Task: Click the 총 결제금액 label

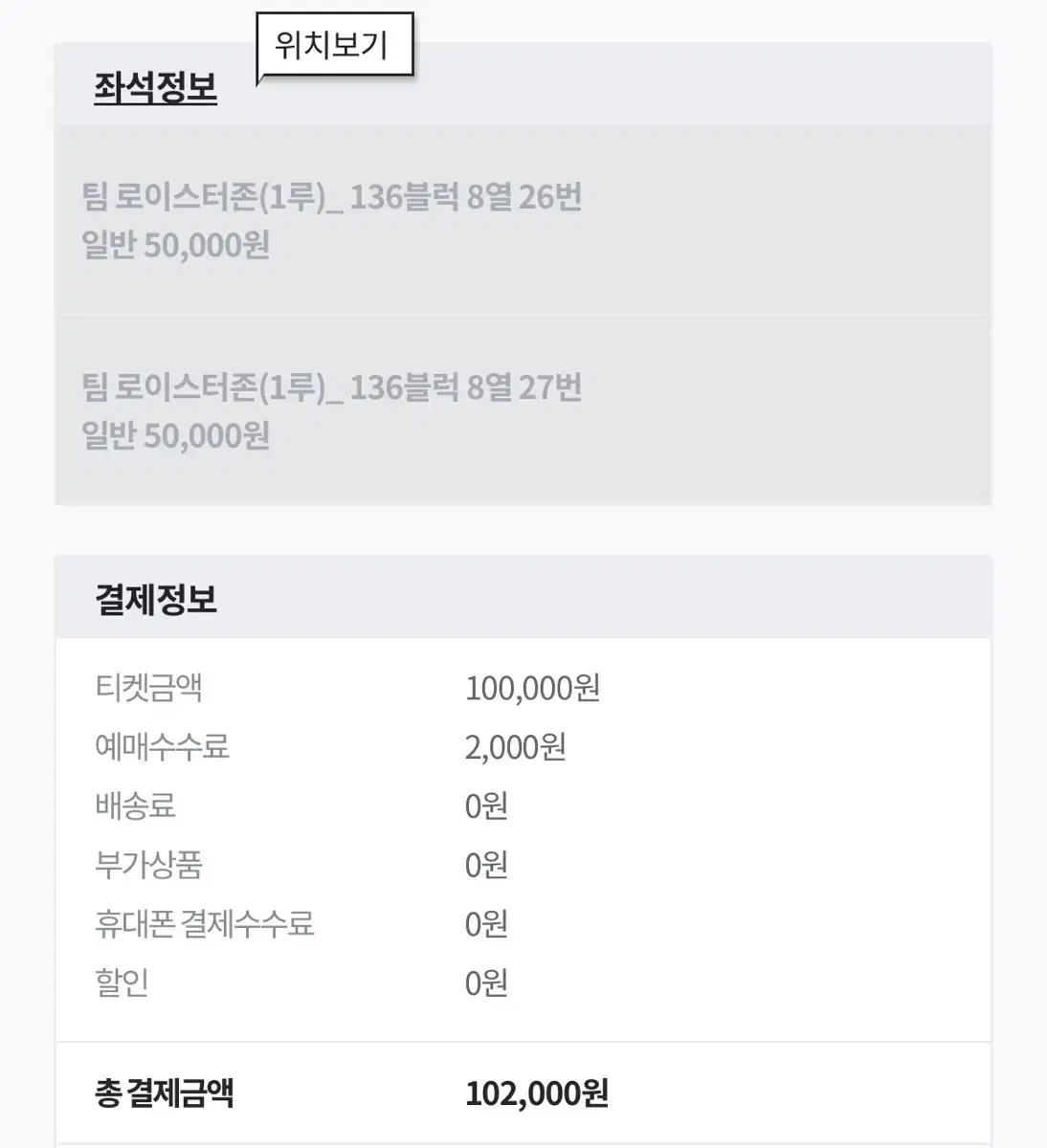Action: [164, 1093]
